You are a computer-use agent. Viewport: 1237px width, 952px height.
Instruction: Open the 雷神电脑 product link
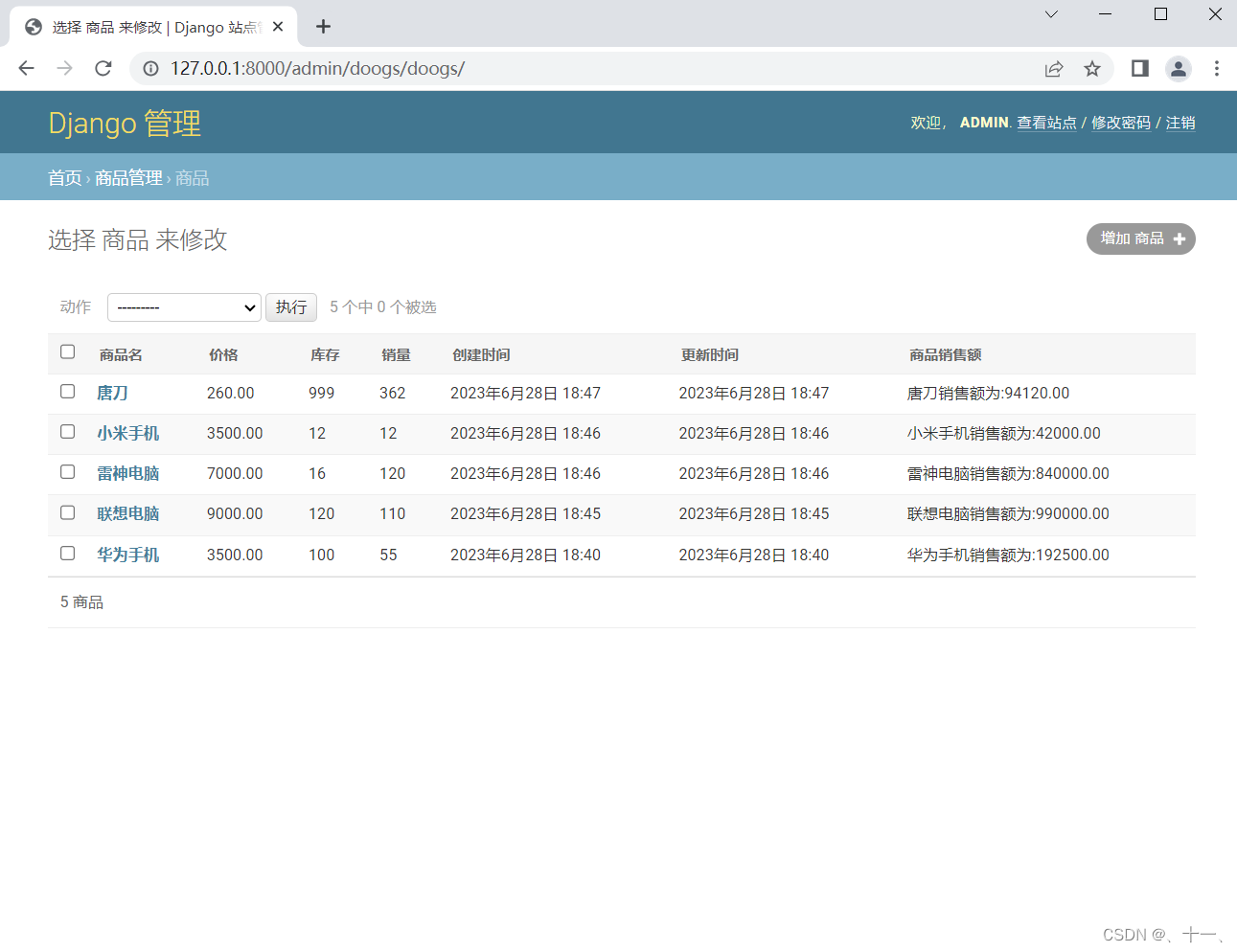coord(127,473)
